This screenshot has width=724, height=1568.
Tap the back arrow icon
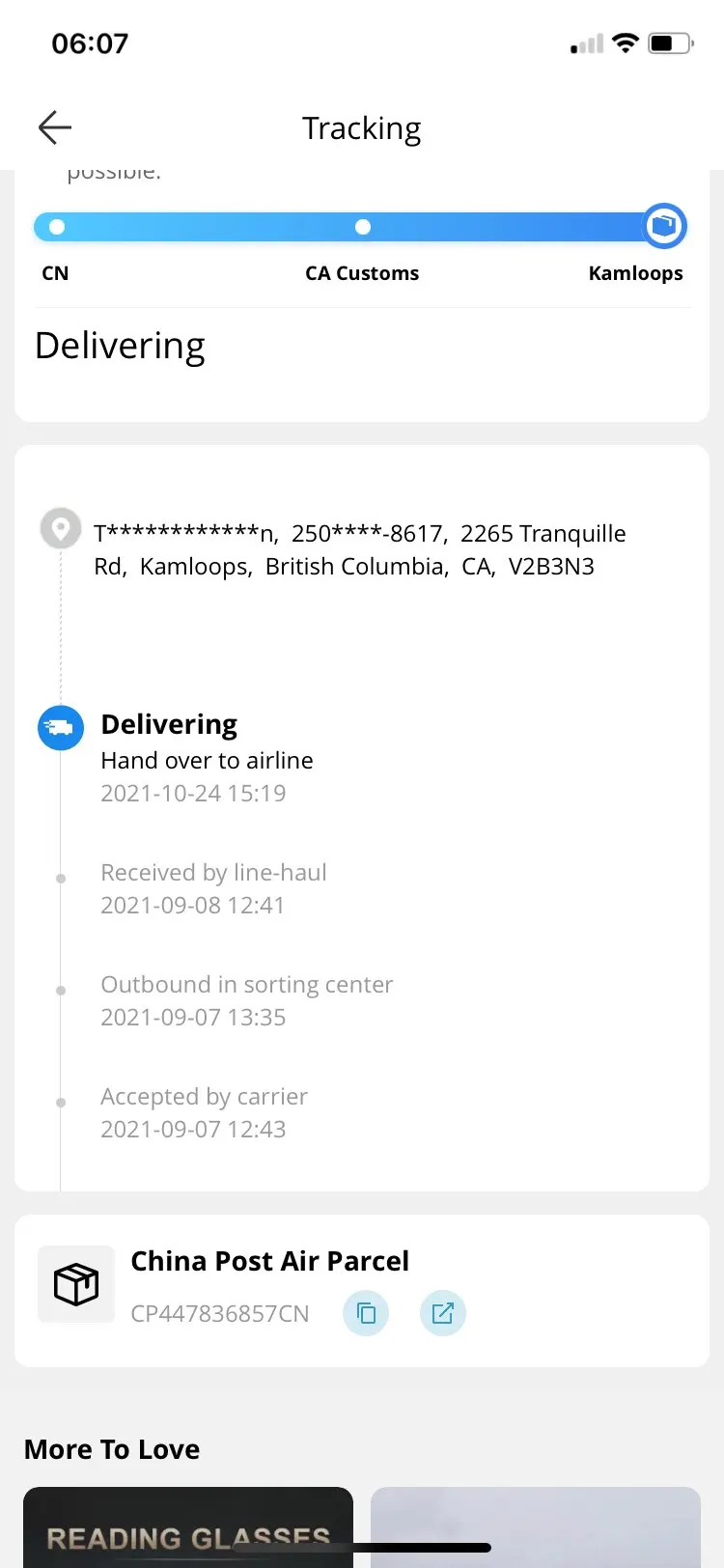click(x=55, y=127)
